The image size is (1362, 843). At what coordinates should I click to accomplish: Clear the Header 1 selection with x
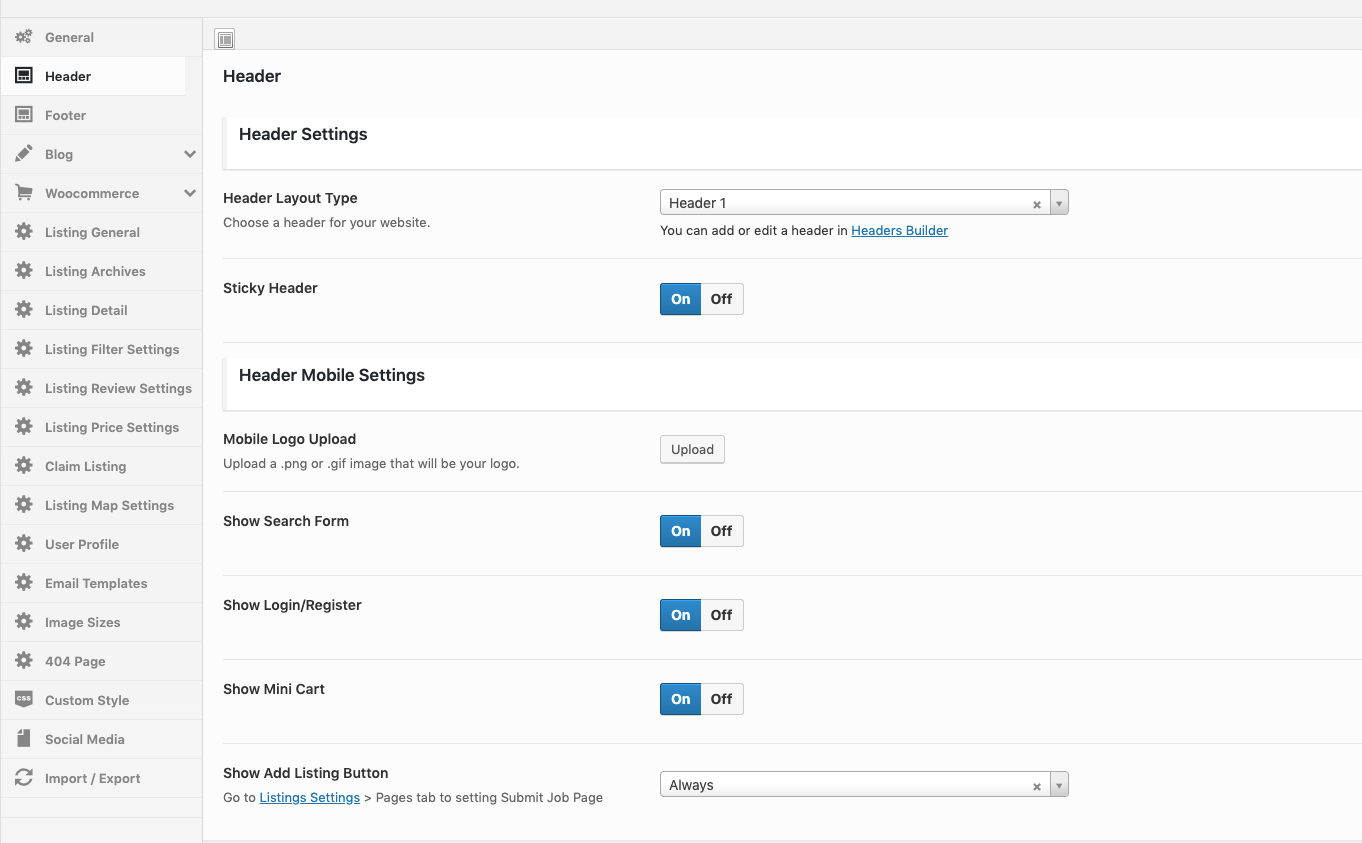[1037, 204]
